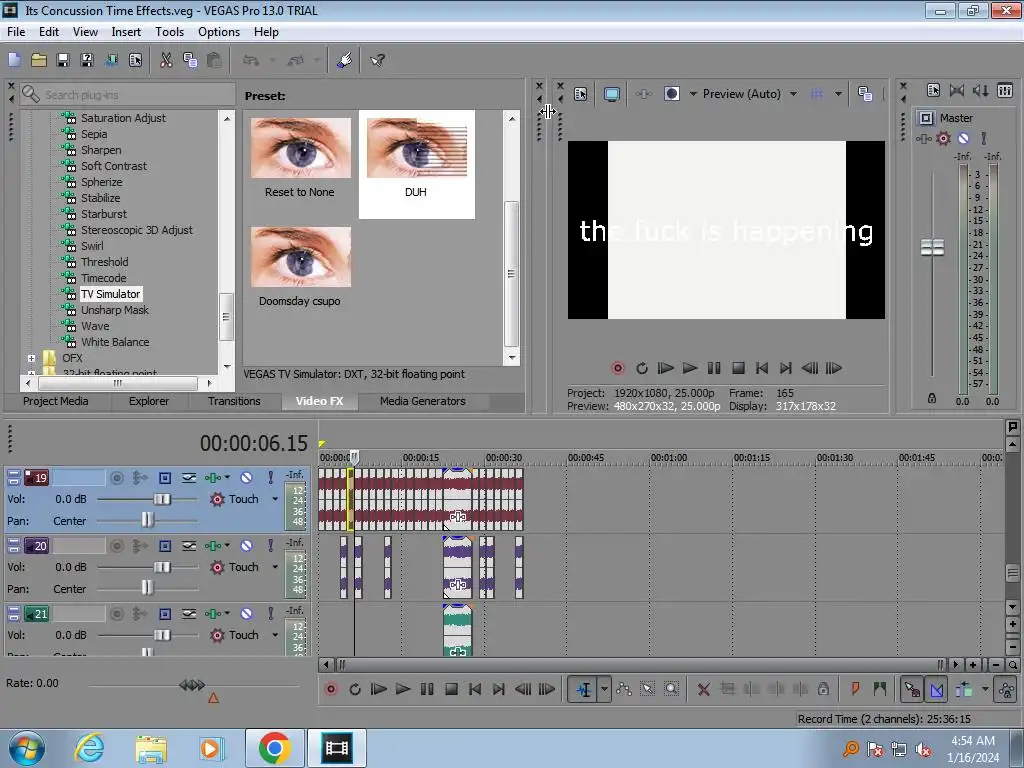Open the Windows Start menu
Image resolution: width=1024 pixels, height=768 pixels.
click(x=27, y=748)
